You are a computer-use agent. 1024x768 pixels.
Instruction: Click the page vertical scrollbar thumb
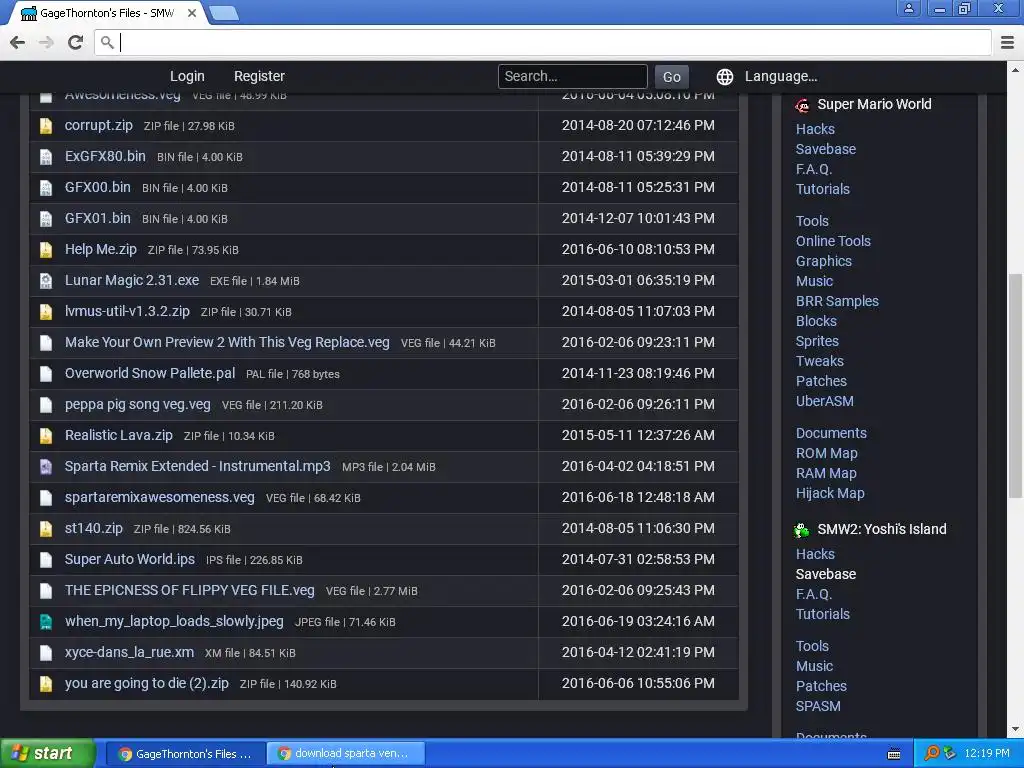coord(1015,385)
